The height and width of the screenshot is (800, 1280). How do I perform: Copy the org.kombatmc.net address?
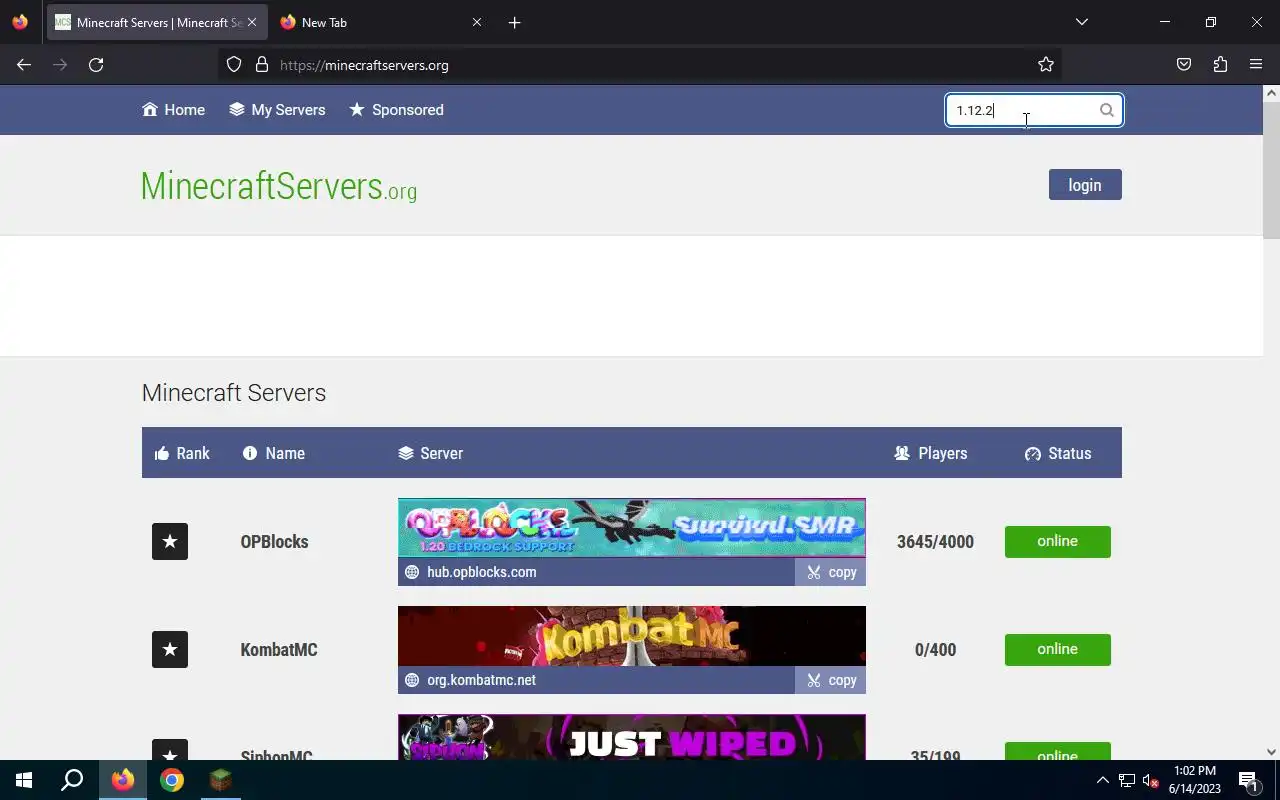[831, 680]
